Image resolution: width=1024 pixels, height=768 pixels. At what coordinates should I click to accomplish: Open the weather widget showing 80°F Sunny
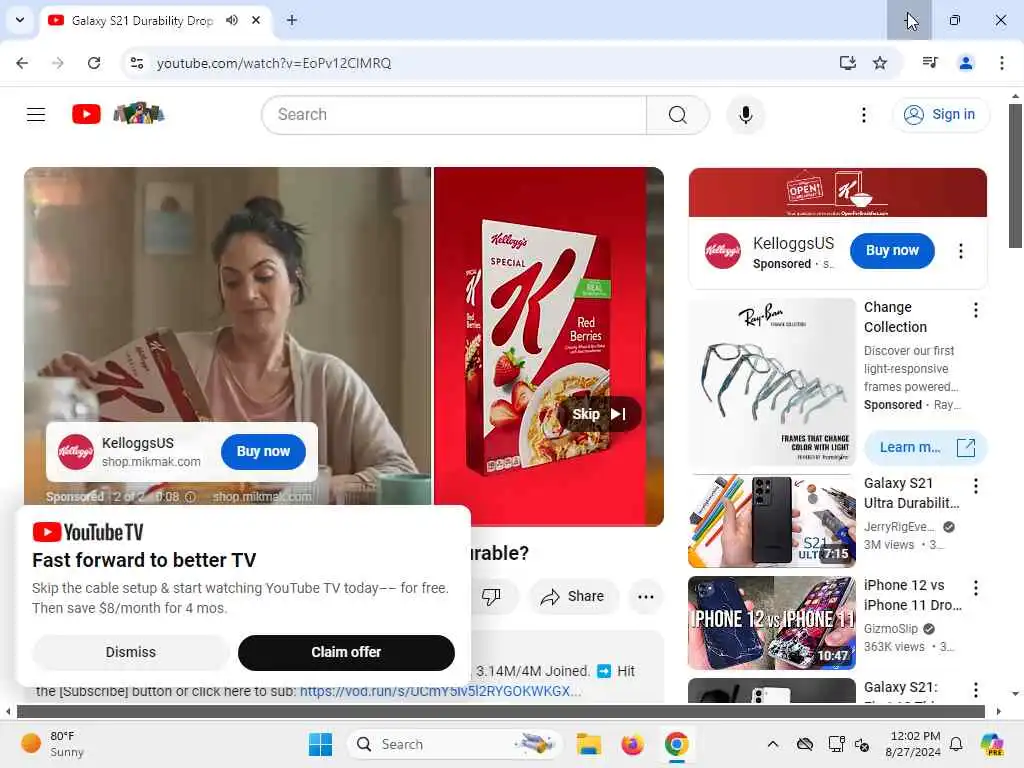[x=54, y=744]
